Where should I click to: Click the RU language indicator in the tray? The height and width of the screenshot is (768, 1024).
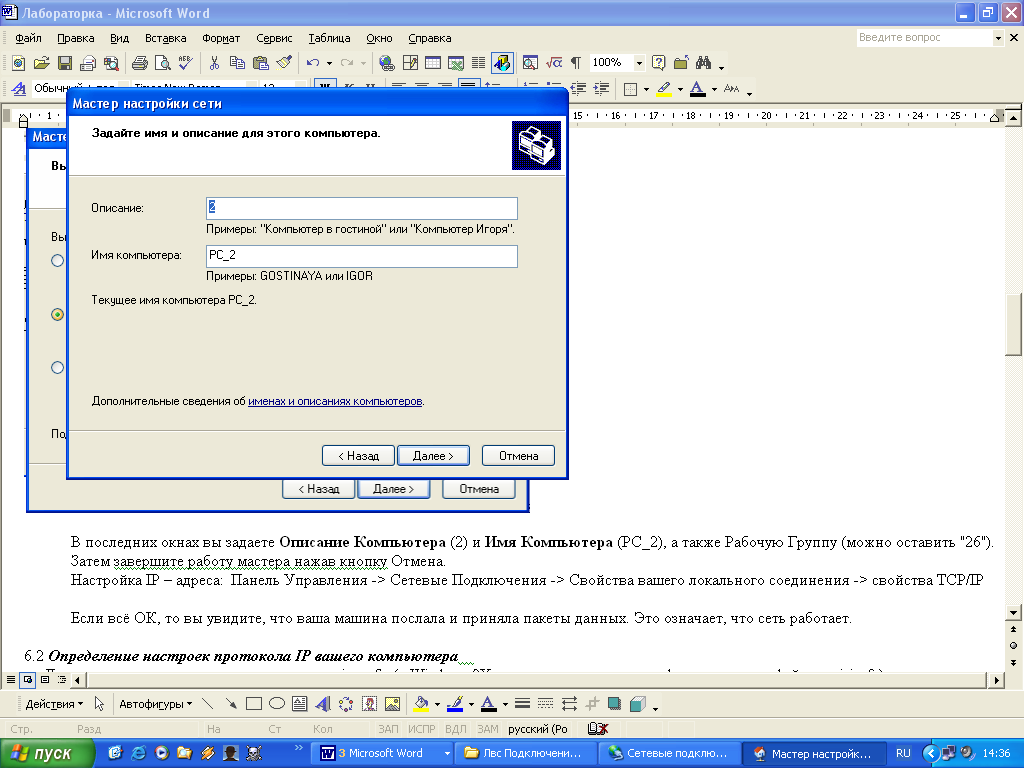(x=903, y=753)
